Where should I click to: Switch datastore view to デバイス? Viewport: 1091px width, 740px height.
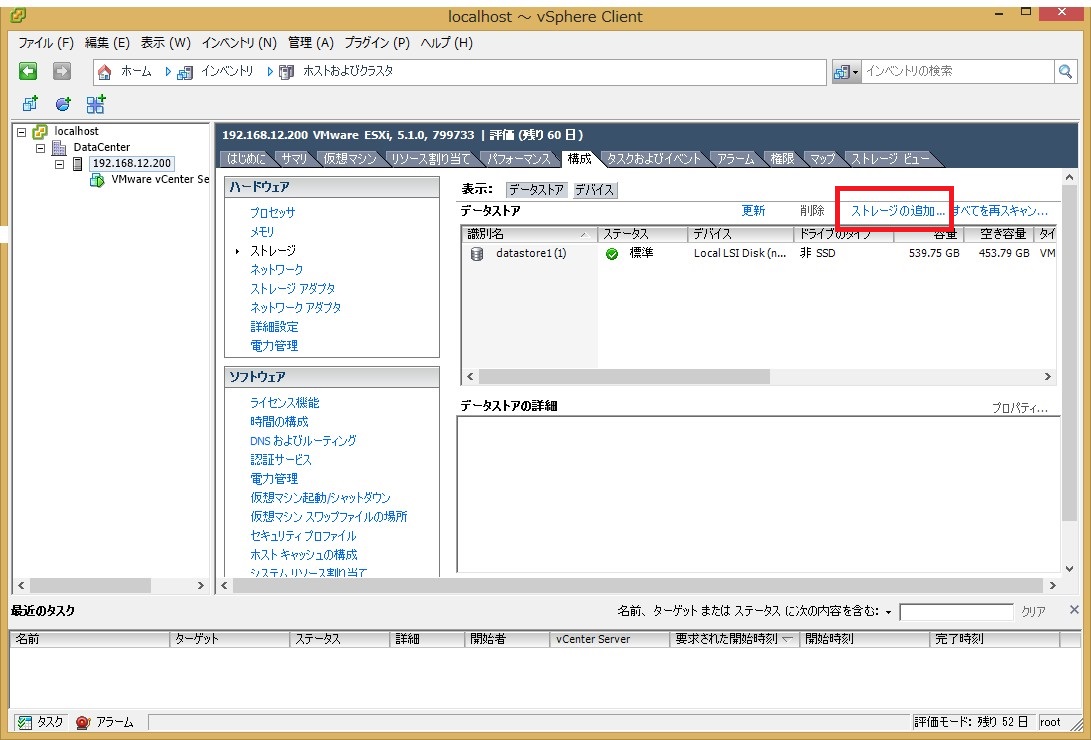point(594,190)
